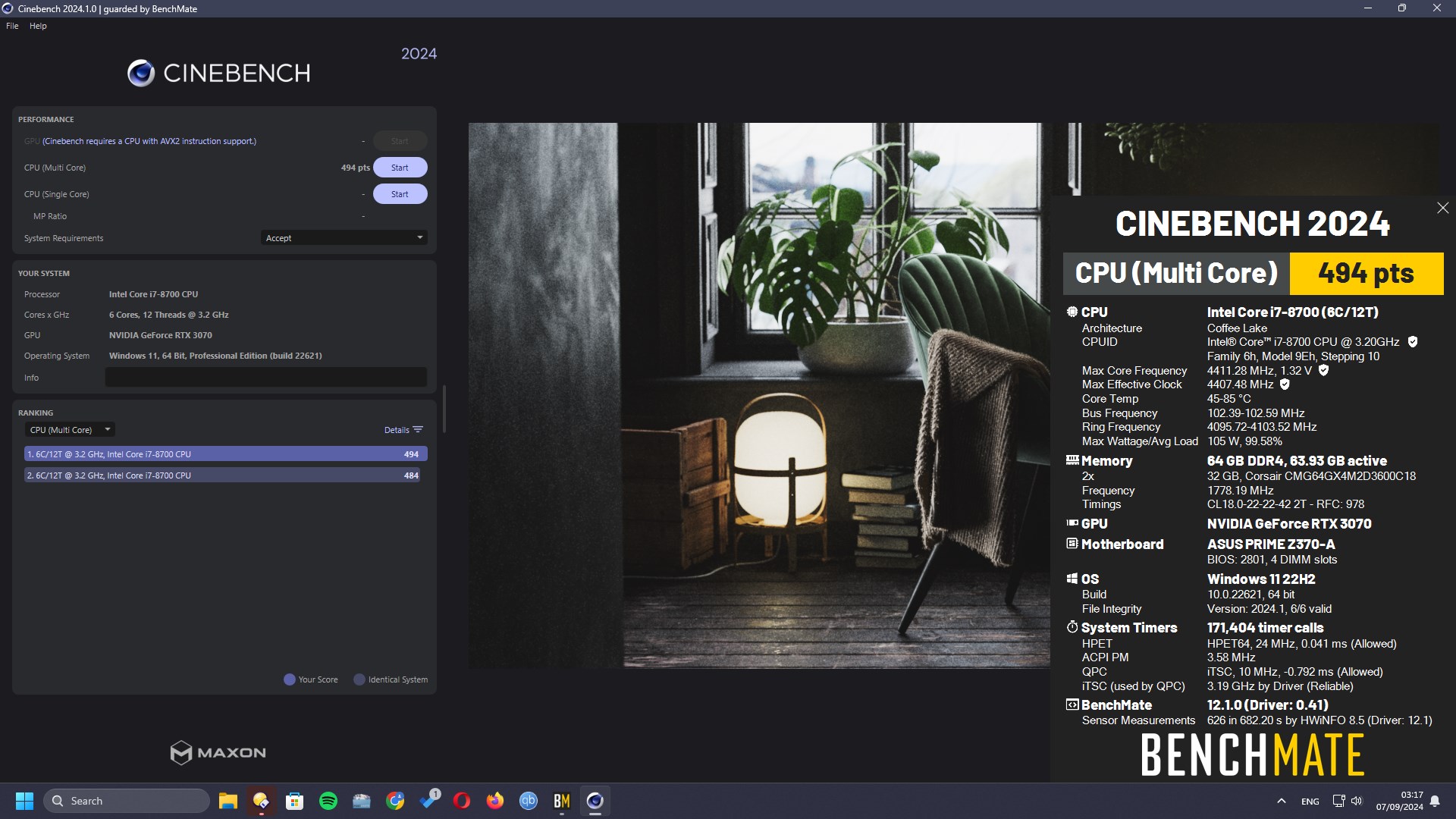This screenshot has width=1456, height=819.
Task: Select ranking entry 1 with score 494
Action: pyautogui.click(x=226, y=454)
